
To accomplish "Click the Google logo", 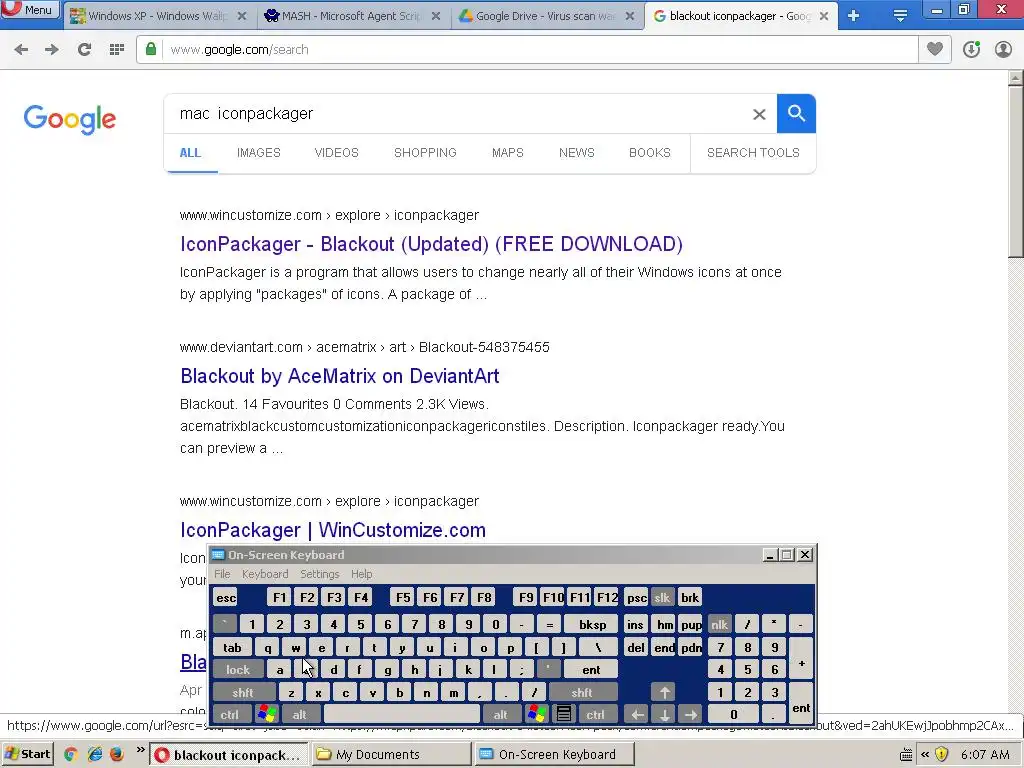I will click(70, 119).
